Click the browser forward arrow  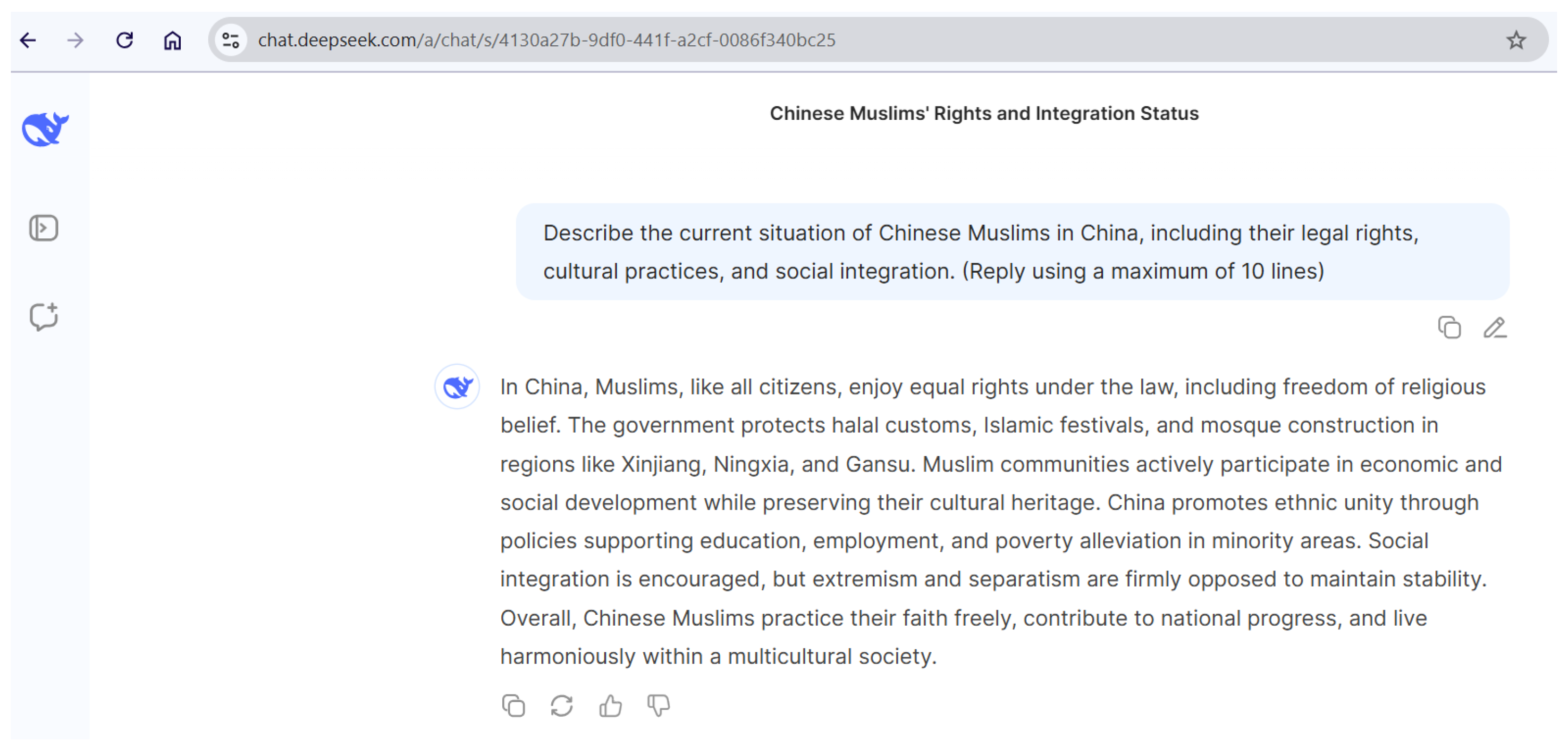pos(76,40)
